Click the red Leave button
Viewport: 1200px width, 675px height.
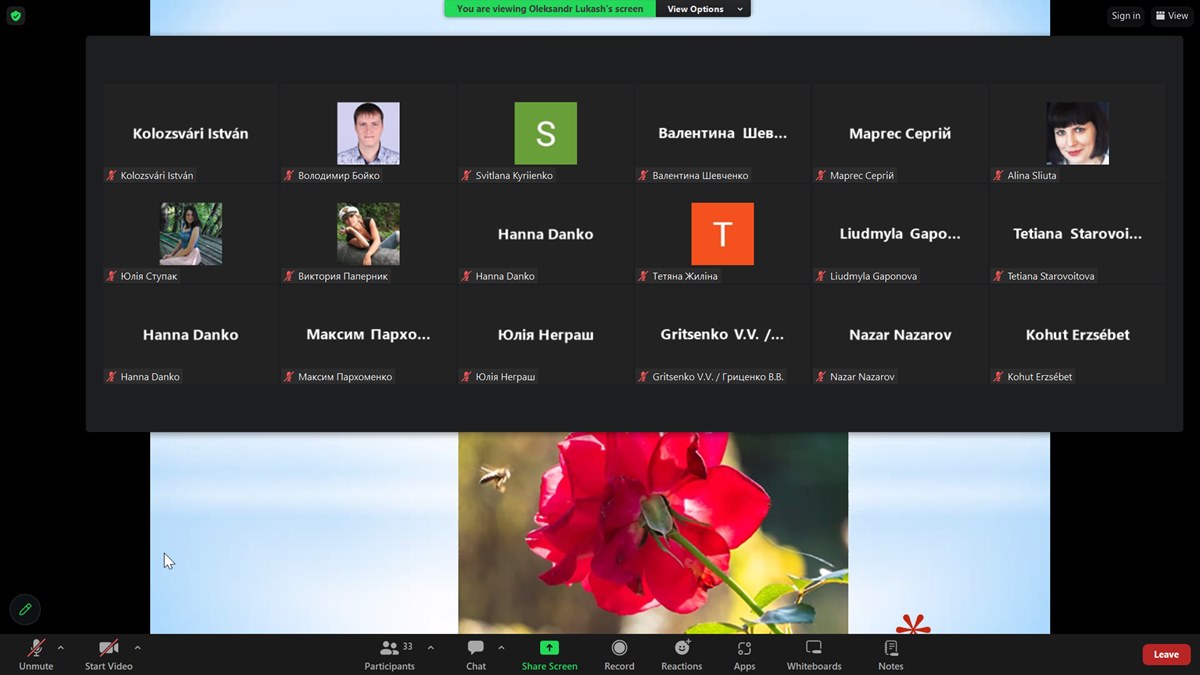[x=1166, y=655]
